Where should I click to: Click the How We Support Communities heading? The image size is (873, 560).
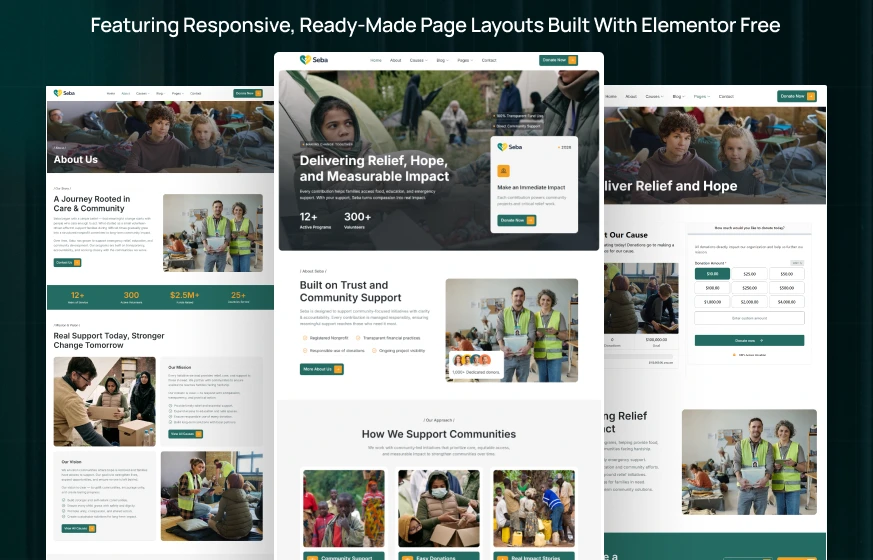point(439,434)
